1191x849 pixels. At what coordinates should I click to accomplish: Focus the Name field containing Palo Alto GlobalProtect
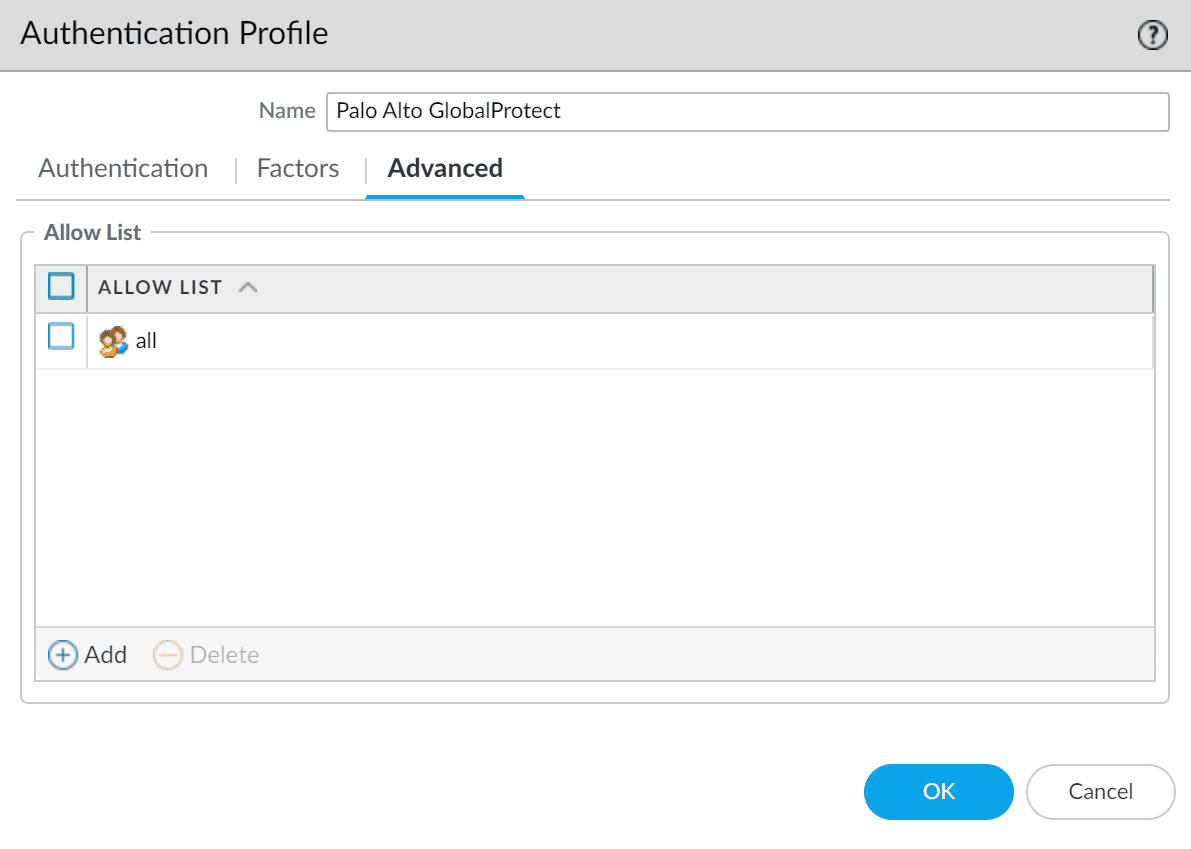pyautogui.click(x=746, y=111)
